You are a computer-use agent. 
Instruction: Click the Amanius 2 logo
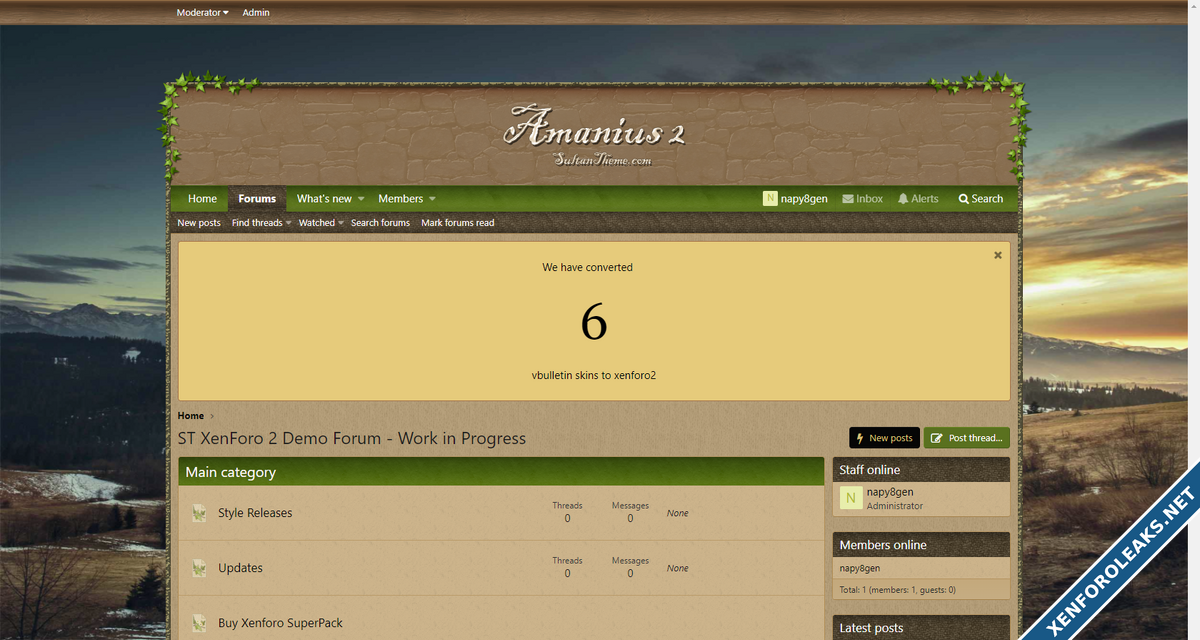pyautogui.click(x=594, y=135)
